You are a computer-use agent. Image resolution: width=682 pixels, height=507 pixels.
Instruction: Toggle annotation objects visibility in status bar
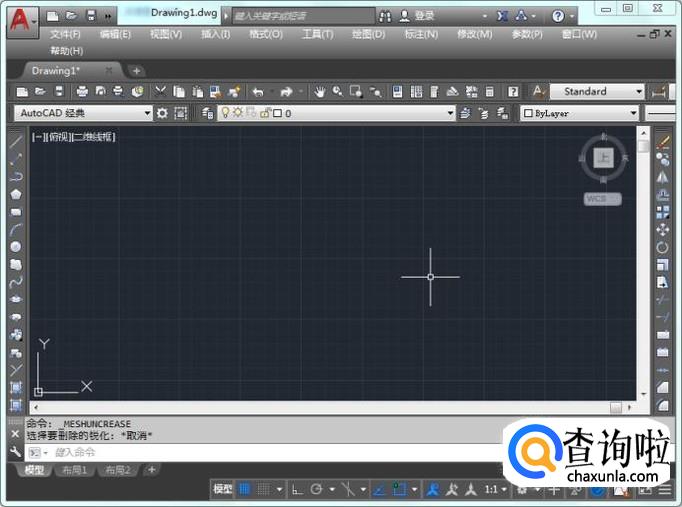[x=432, y=490]
